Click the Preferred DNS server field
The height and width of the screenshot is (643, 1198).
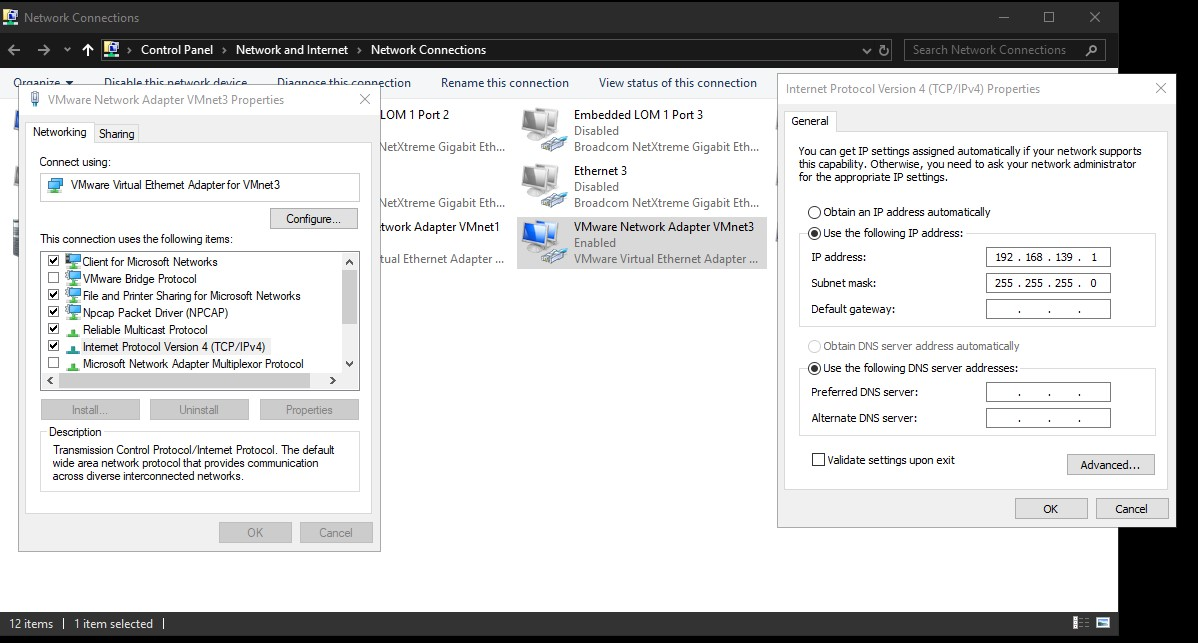click(x=1048, y=393)
